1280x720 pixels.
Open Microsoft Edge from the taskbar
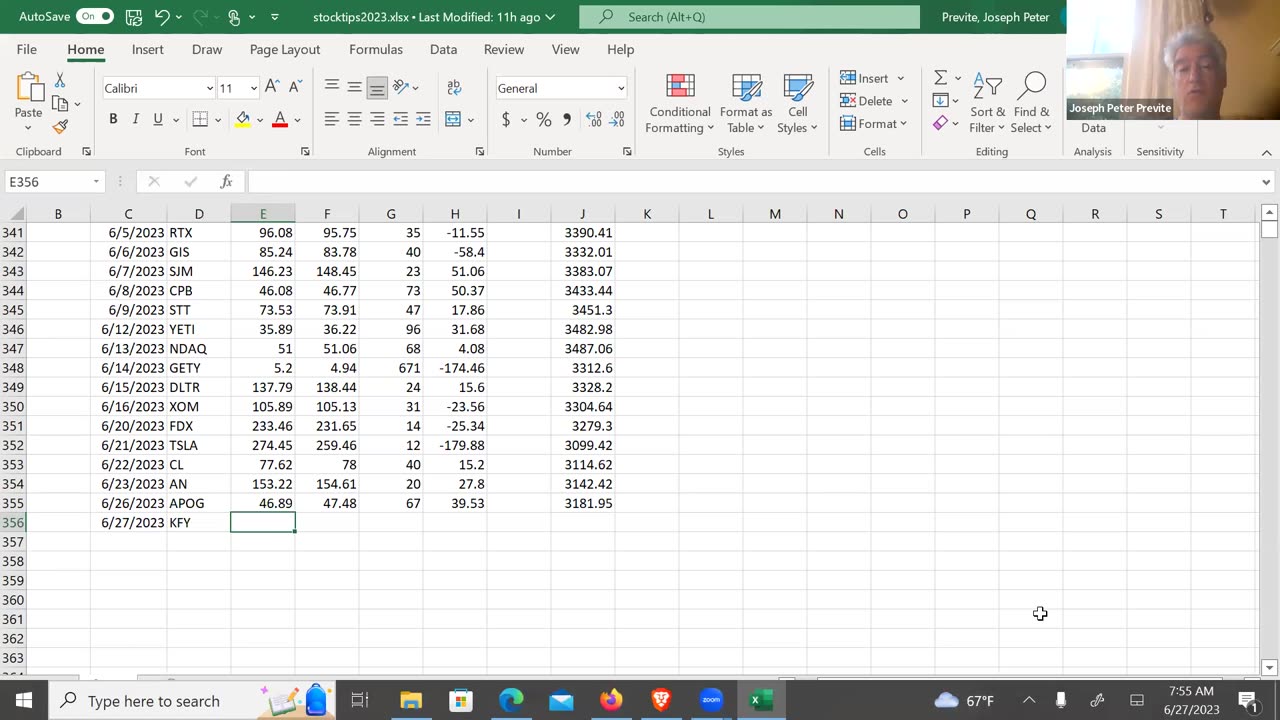pos(511,700)
